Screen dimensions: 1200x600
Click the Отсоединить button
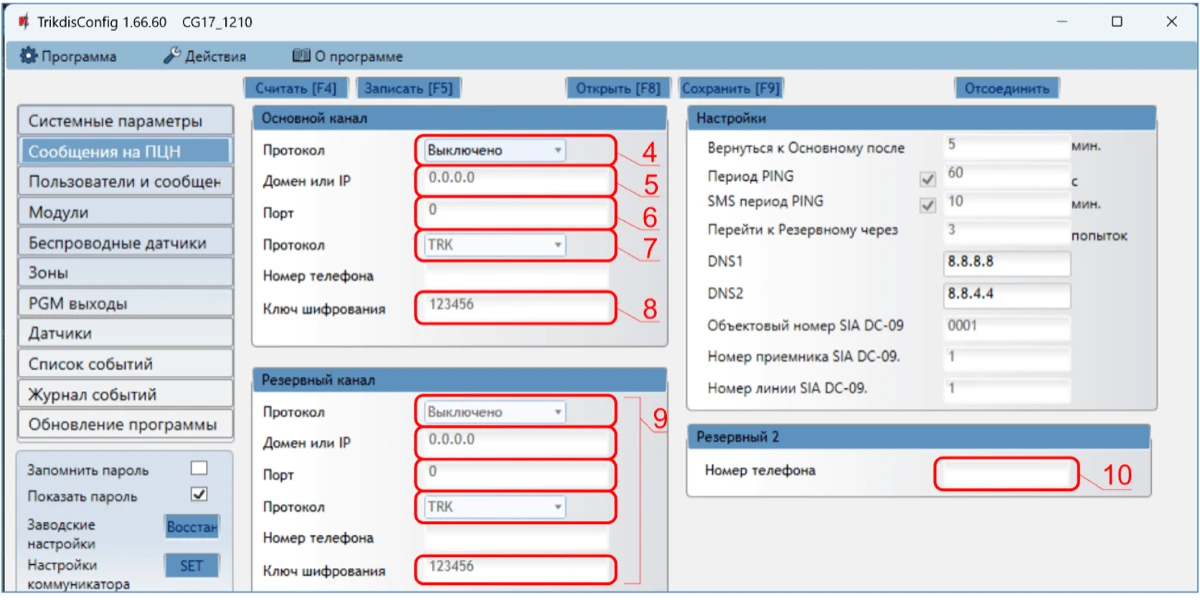click(x=1006, y=88)
